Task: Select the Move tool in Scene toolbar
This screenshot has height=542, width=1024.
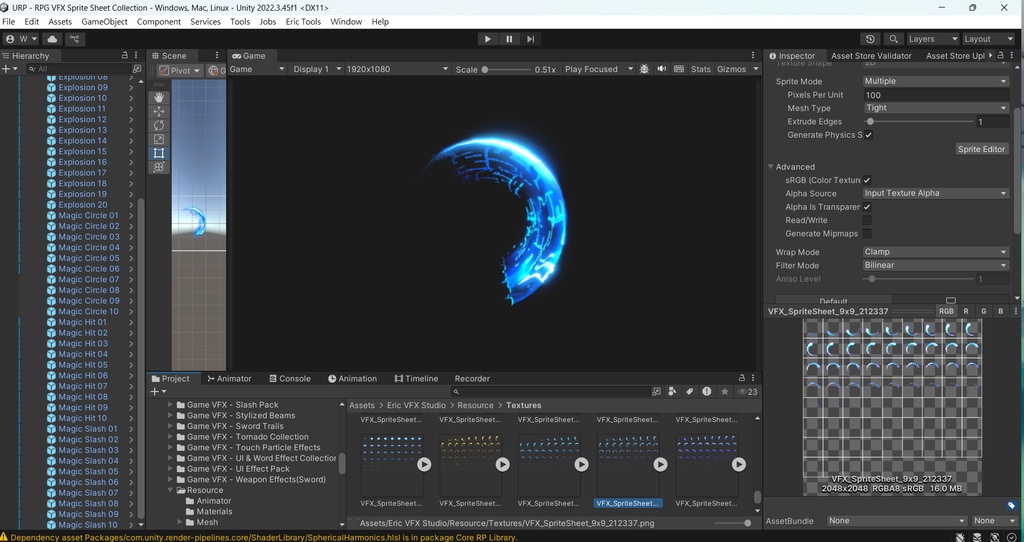Action: (159, 112)
